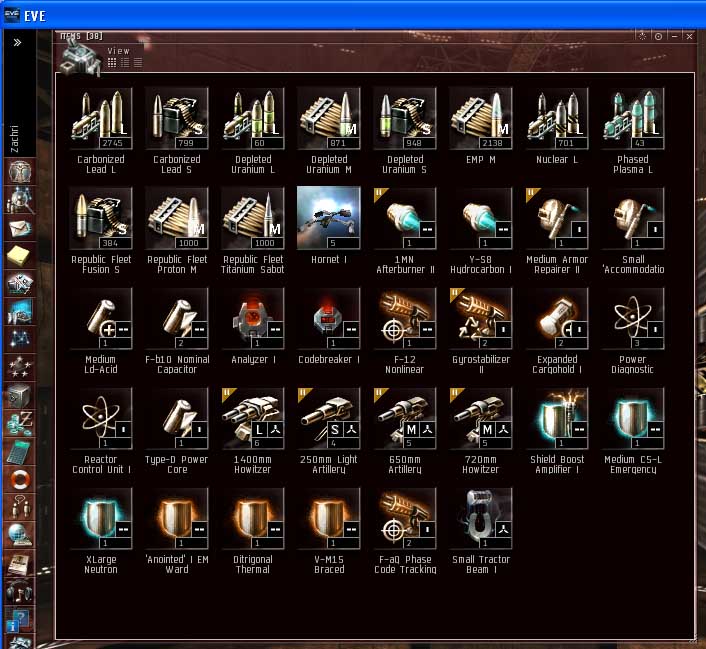Choose the Ditrigonal Thermal shield hardener
Image resolution: width=706 pixels, height=649 pixels.
[253, 518]
